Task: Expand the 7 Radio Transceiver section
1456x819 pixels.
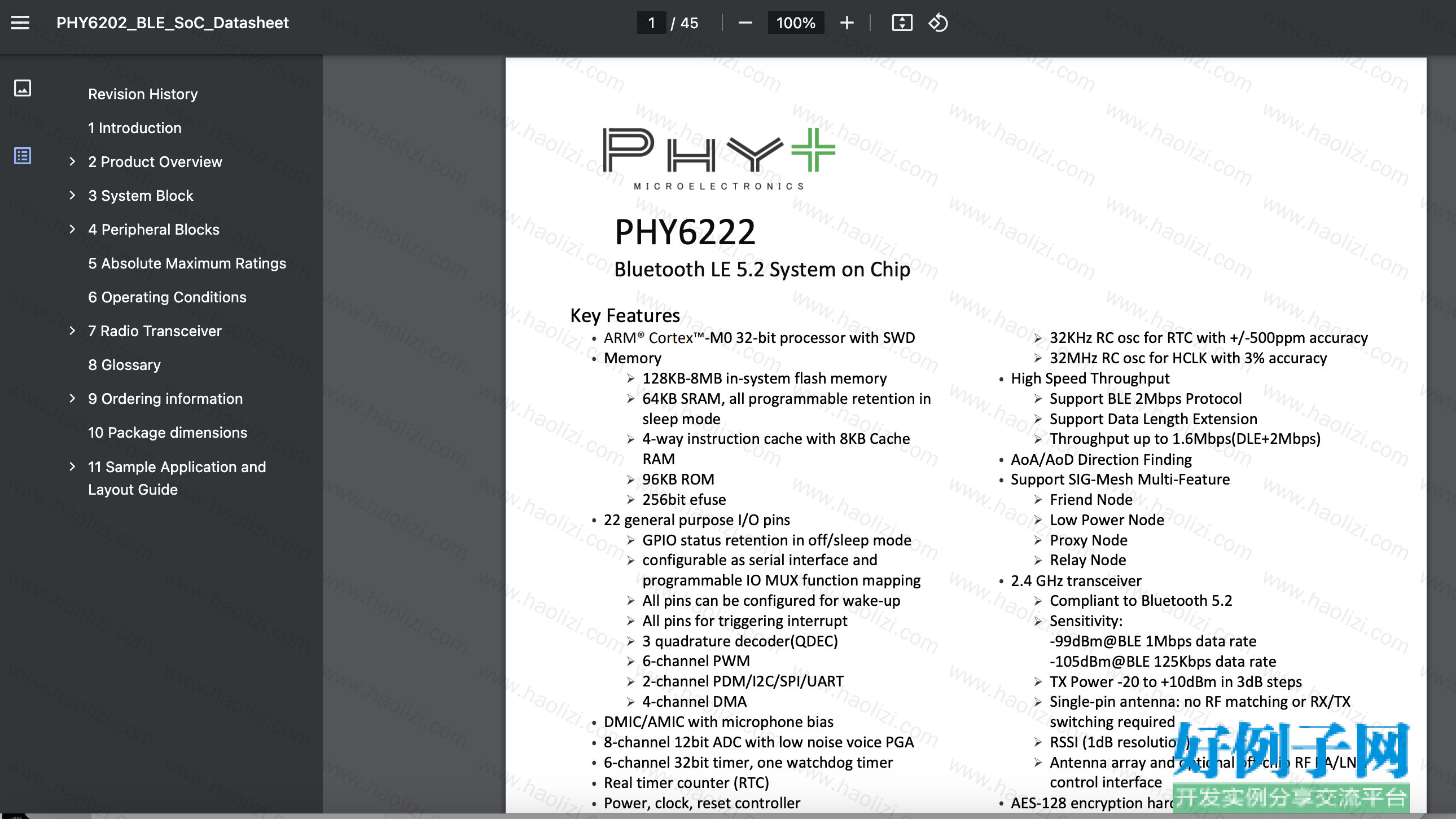Action: click(x=72, y=331)
